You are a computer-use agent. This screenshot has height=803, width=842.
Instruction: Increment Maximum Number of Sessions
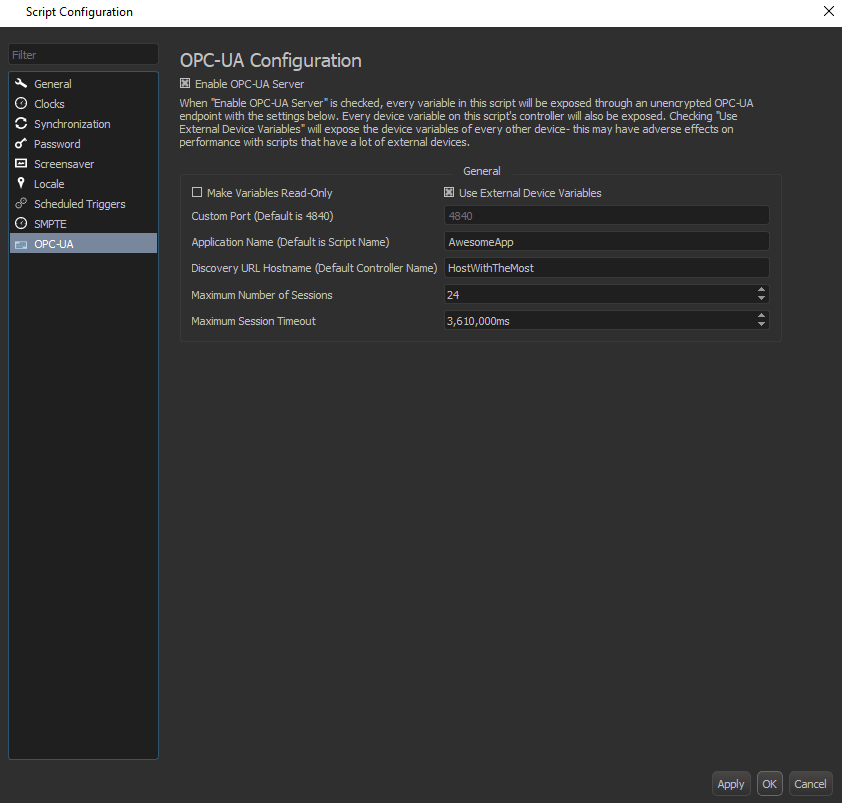click(761, 290)
